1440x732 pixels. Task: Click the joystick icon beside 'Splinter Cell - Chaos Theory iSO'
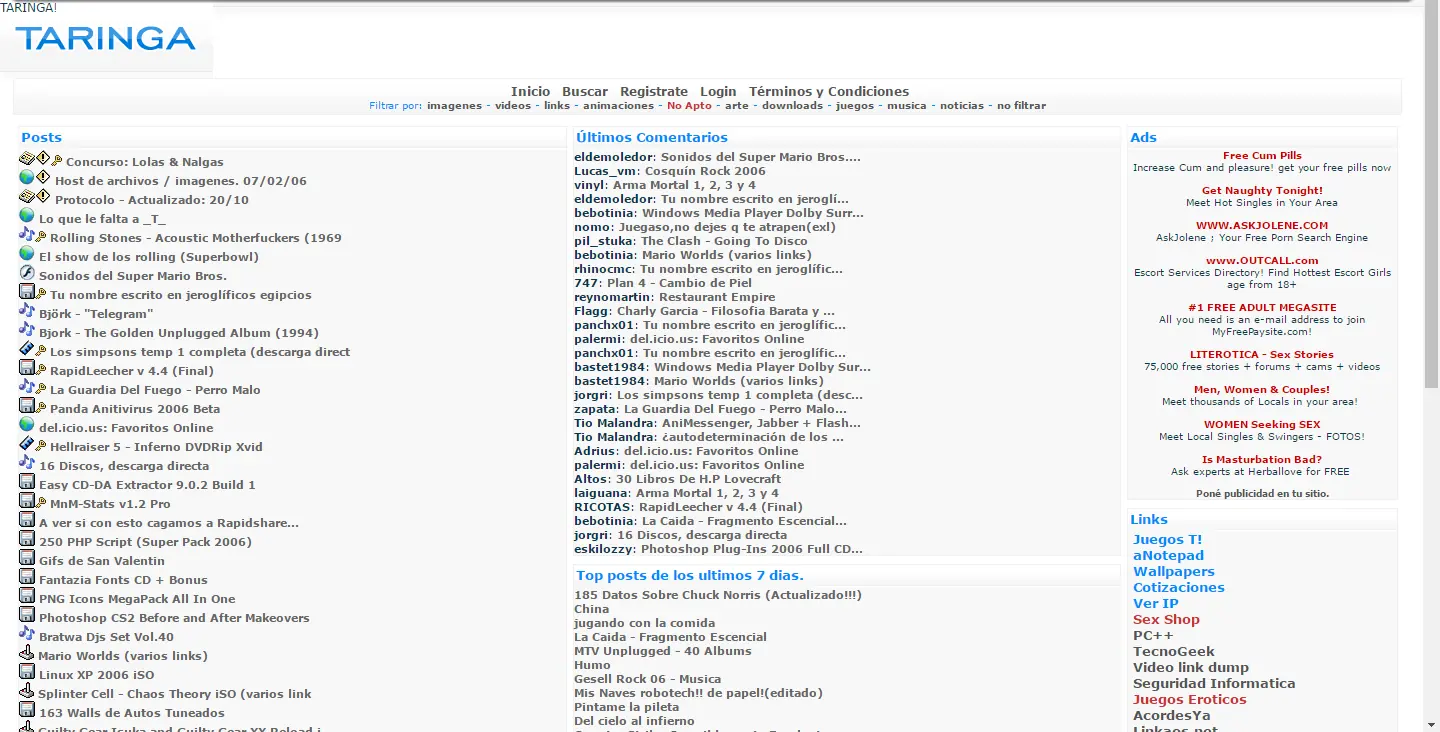coord(27,691)
